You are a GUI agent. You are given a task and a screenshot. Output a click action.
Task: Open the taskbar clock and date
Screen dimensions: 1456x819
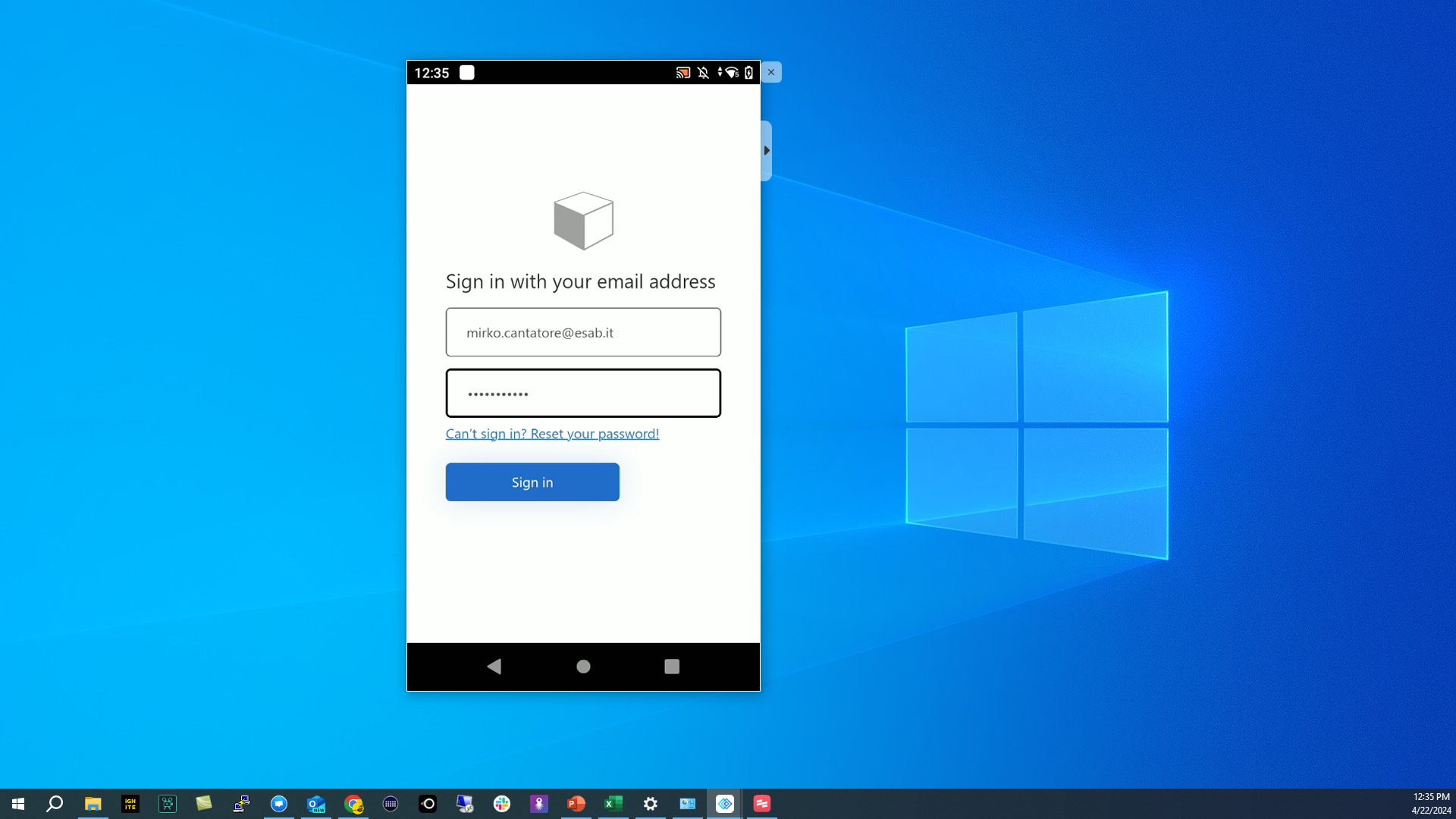pos(1431,804)
